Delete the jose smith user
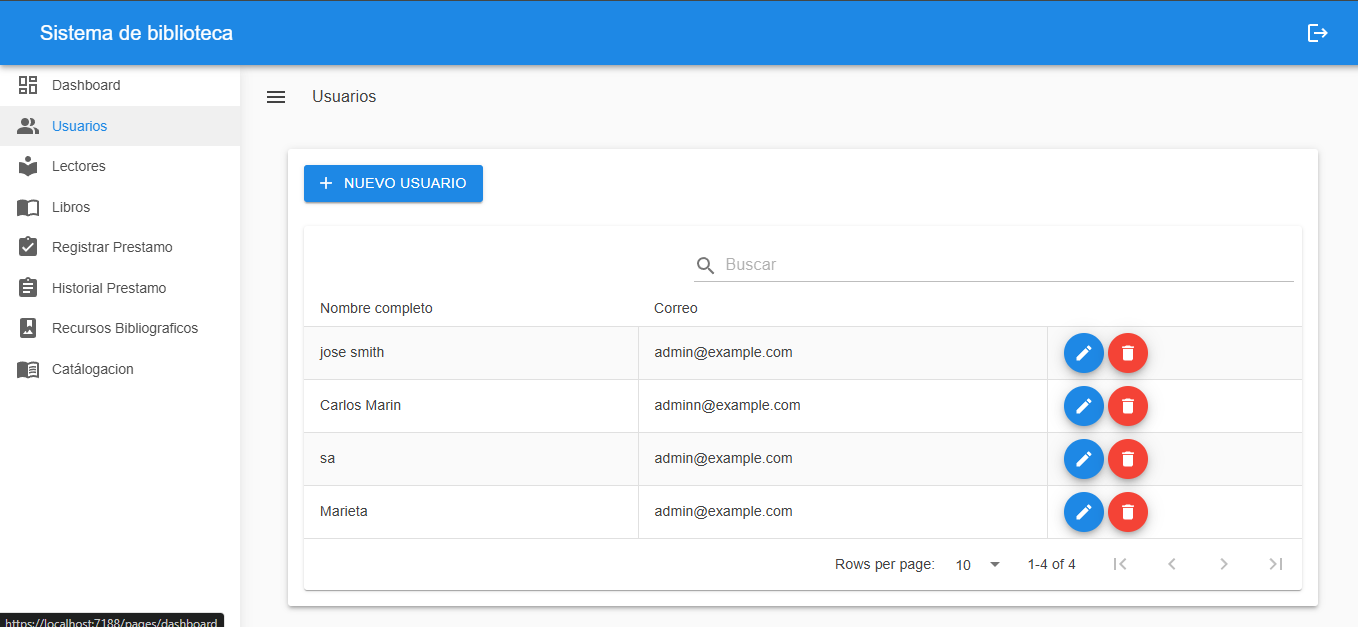The image size is (1358, 627). (1128, 353)
